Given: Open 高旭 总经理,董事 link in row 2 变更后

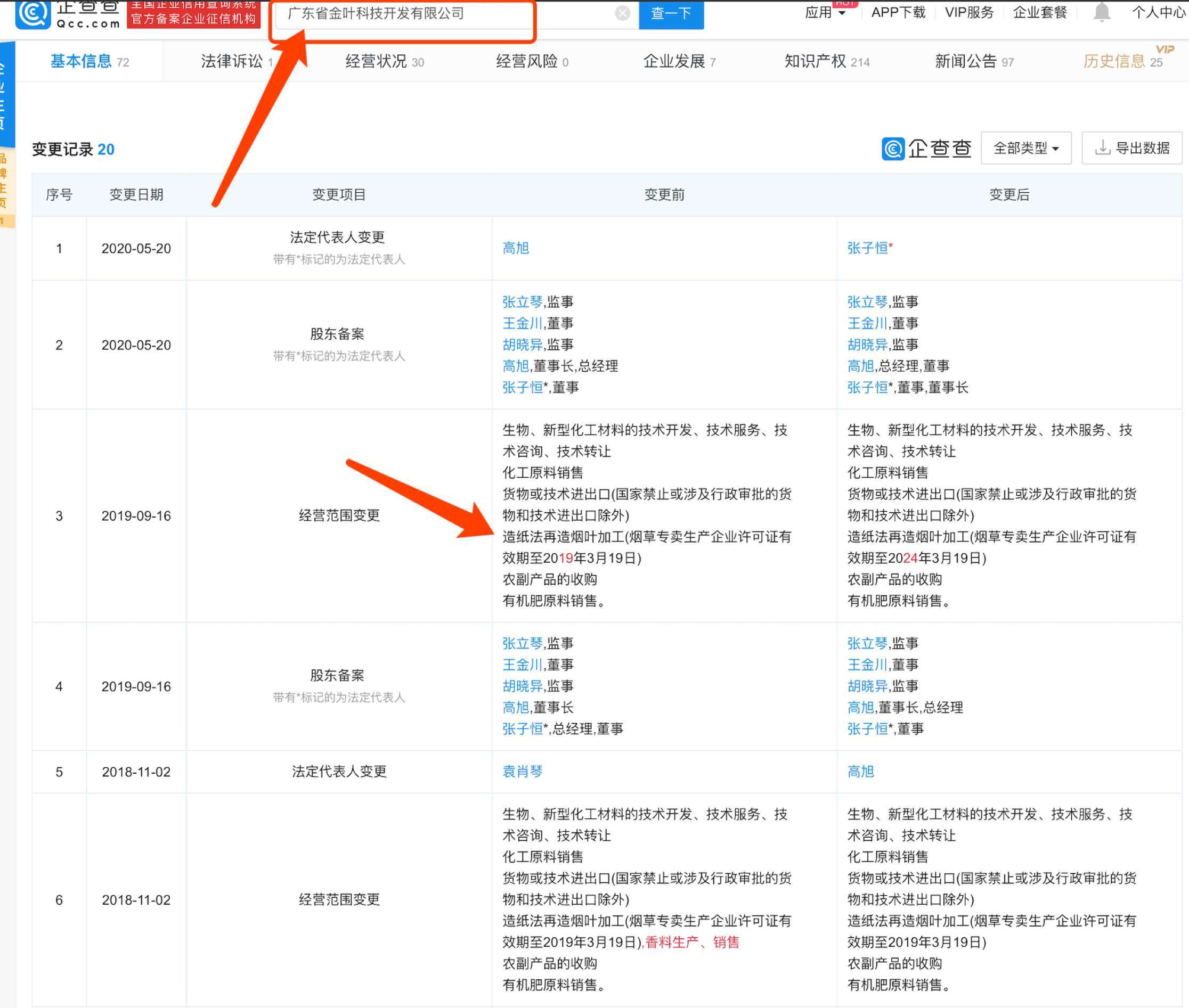Looking at the screenshot, I should (x=860, y=366).
